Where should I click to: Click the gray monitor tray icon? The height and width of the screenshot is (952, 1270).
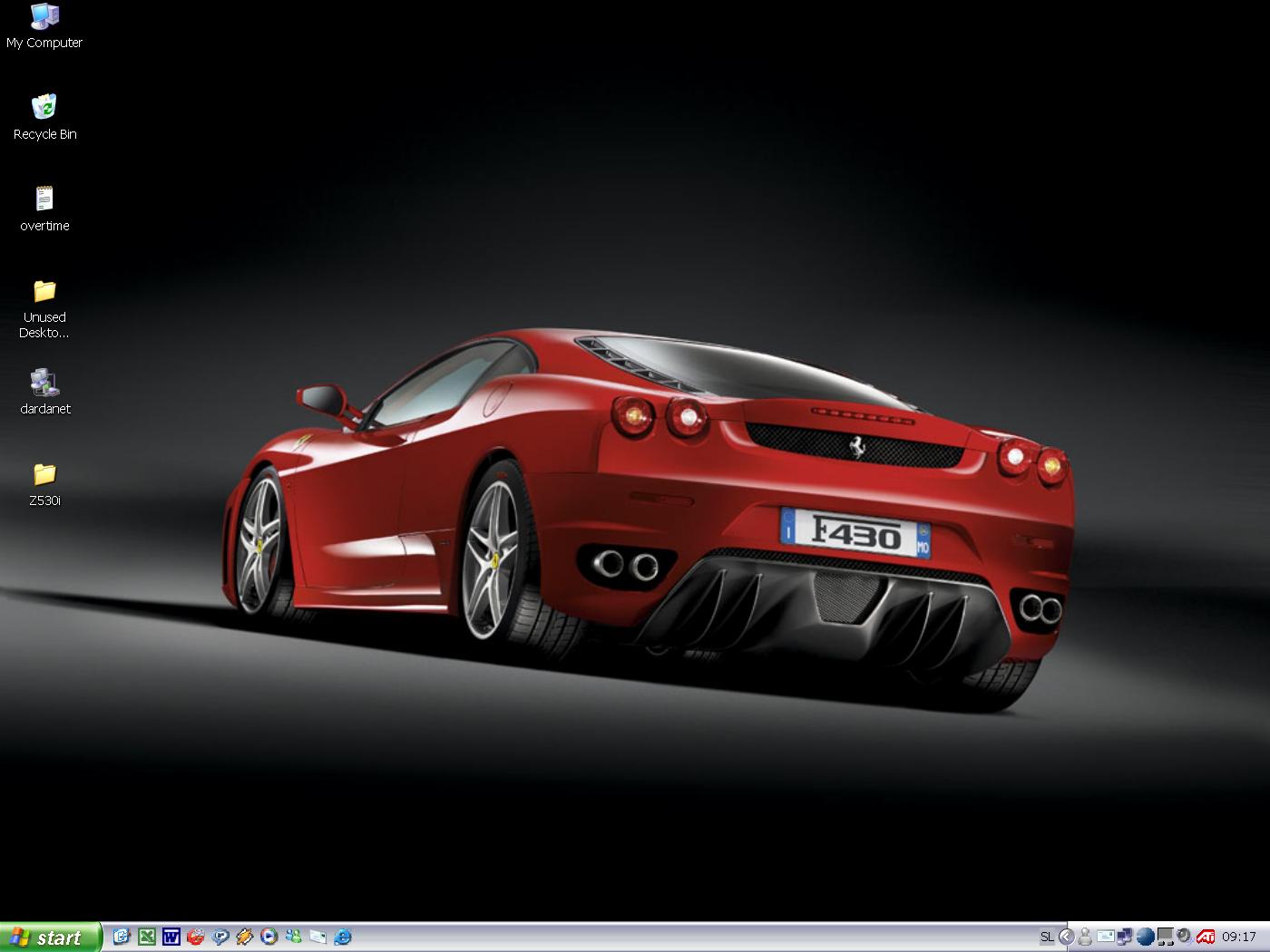(x=1165, y=937)
